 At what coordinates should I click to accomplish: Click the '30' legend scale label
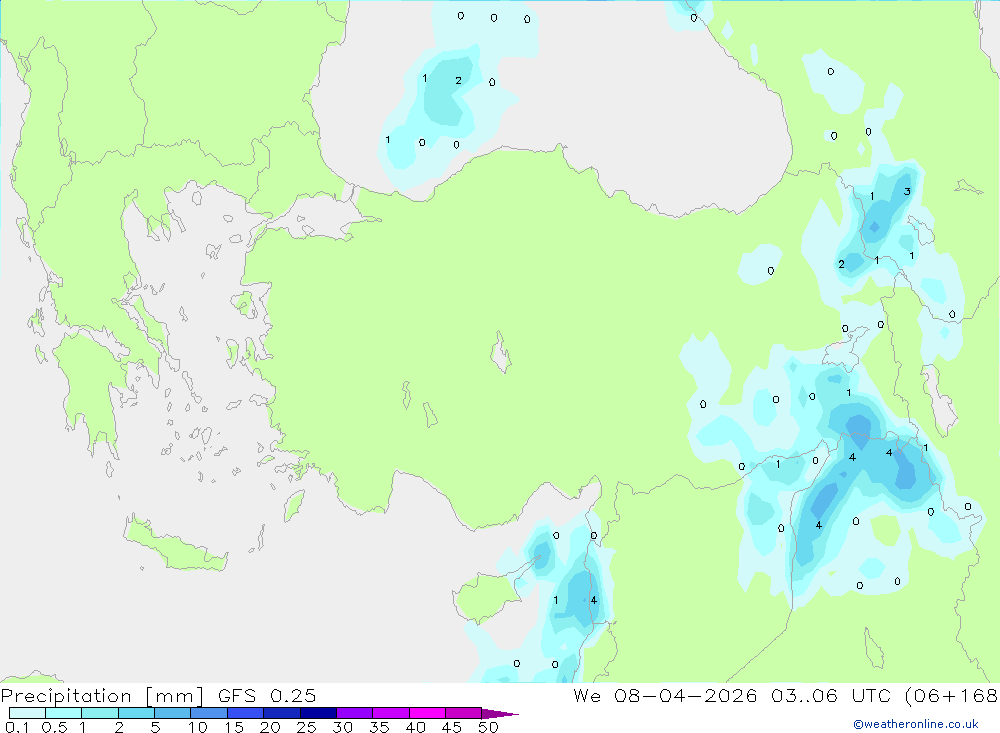point(343,727)
